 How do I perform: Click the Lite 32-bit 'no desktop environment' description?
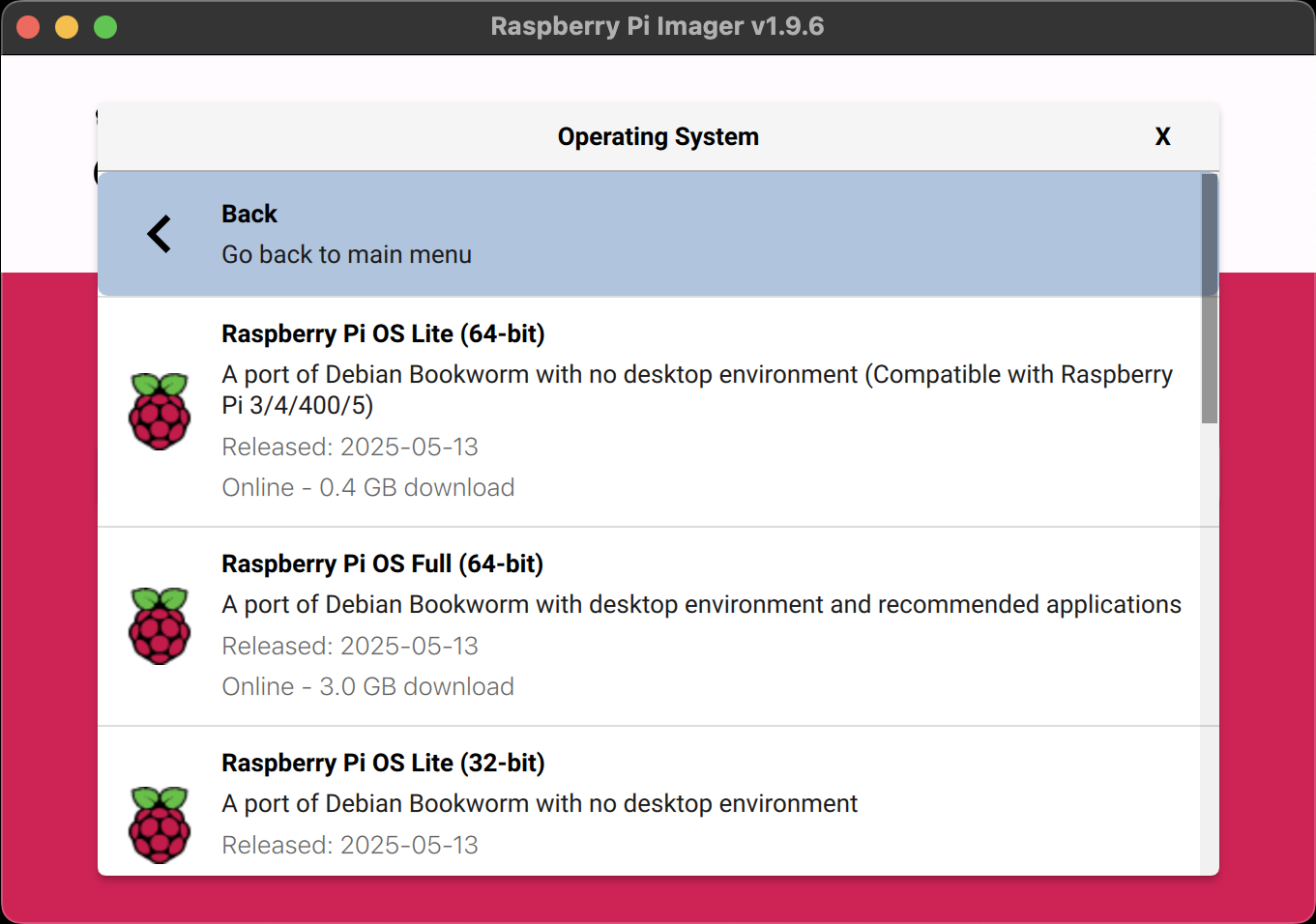click(540, 804)
